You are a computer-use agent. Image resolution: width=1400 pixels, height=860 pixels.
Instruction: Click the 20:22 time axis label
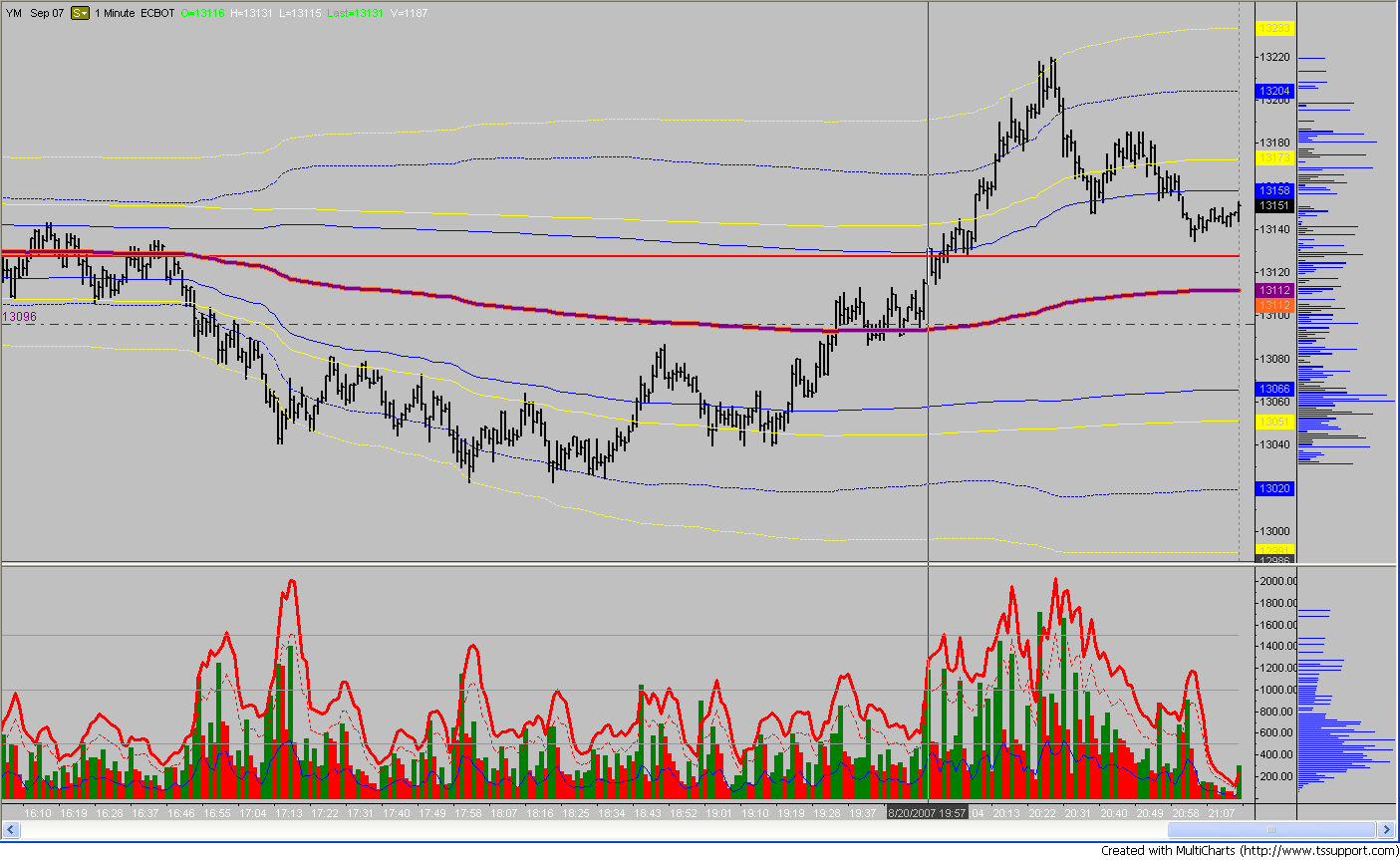click(x=1042, y=813)
